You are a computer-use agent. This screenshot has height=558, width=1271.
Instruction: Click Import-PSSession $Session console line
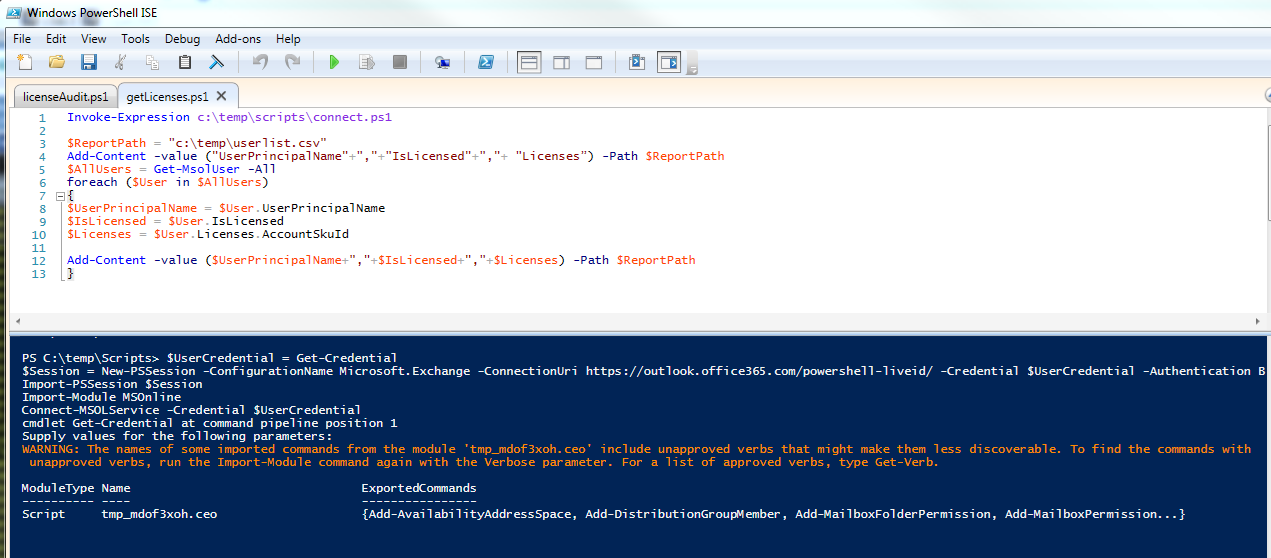tap(112, 383)
